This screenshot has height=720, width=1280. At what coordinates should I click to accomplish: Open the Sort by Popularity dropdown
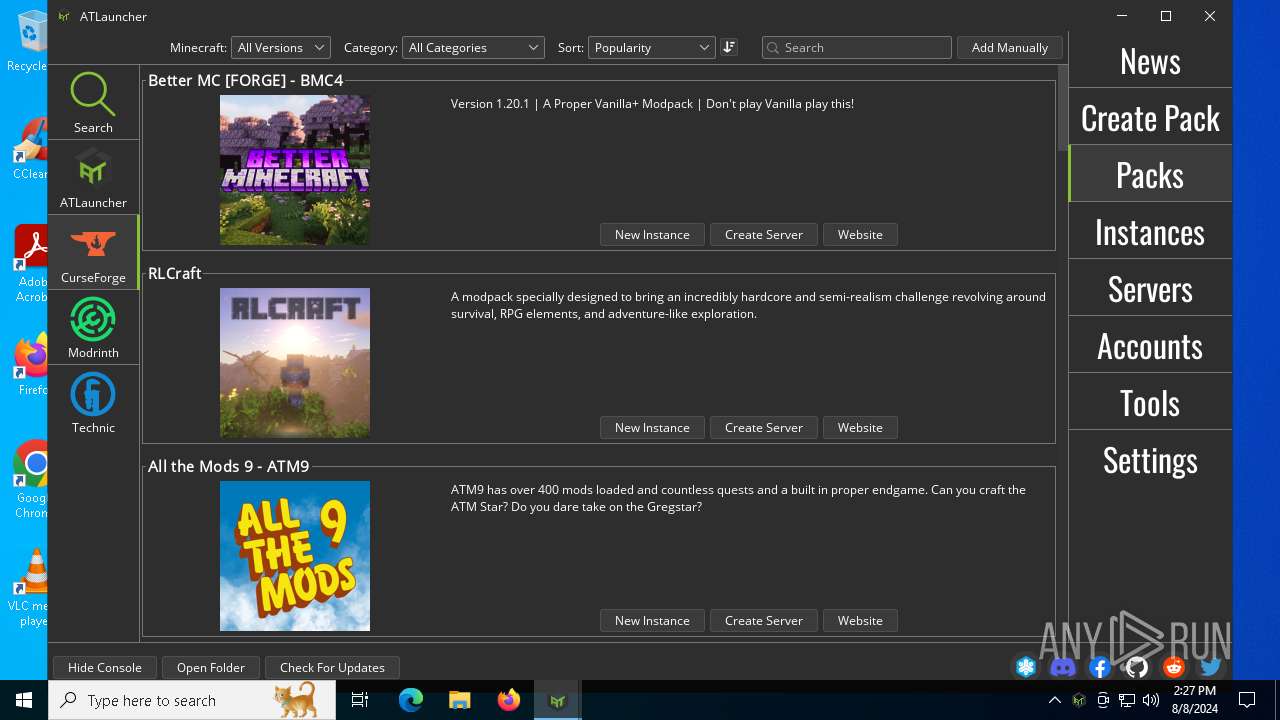tap(651, 47)
